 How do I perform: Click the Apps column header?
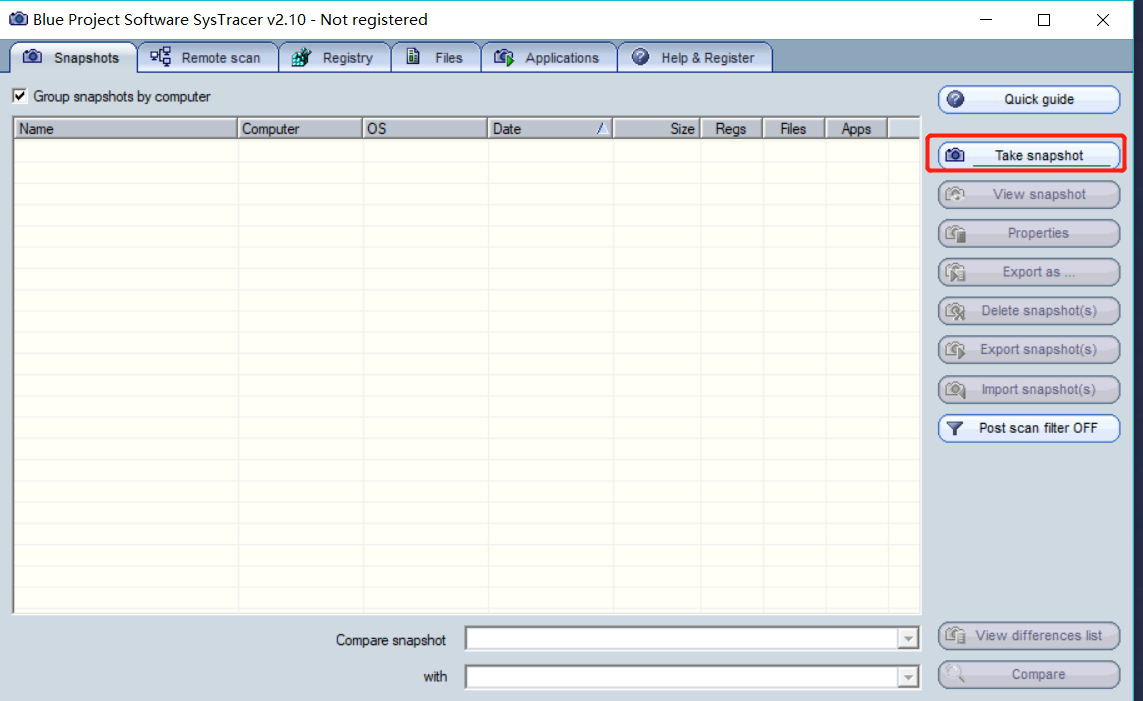[x=857, y=129]
